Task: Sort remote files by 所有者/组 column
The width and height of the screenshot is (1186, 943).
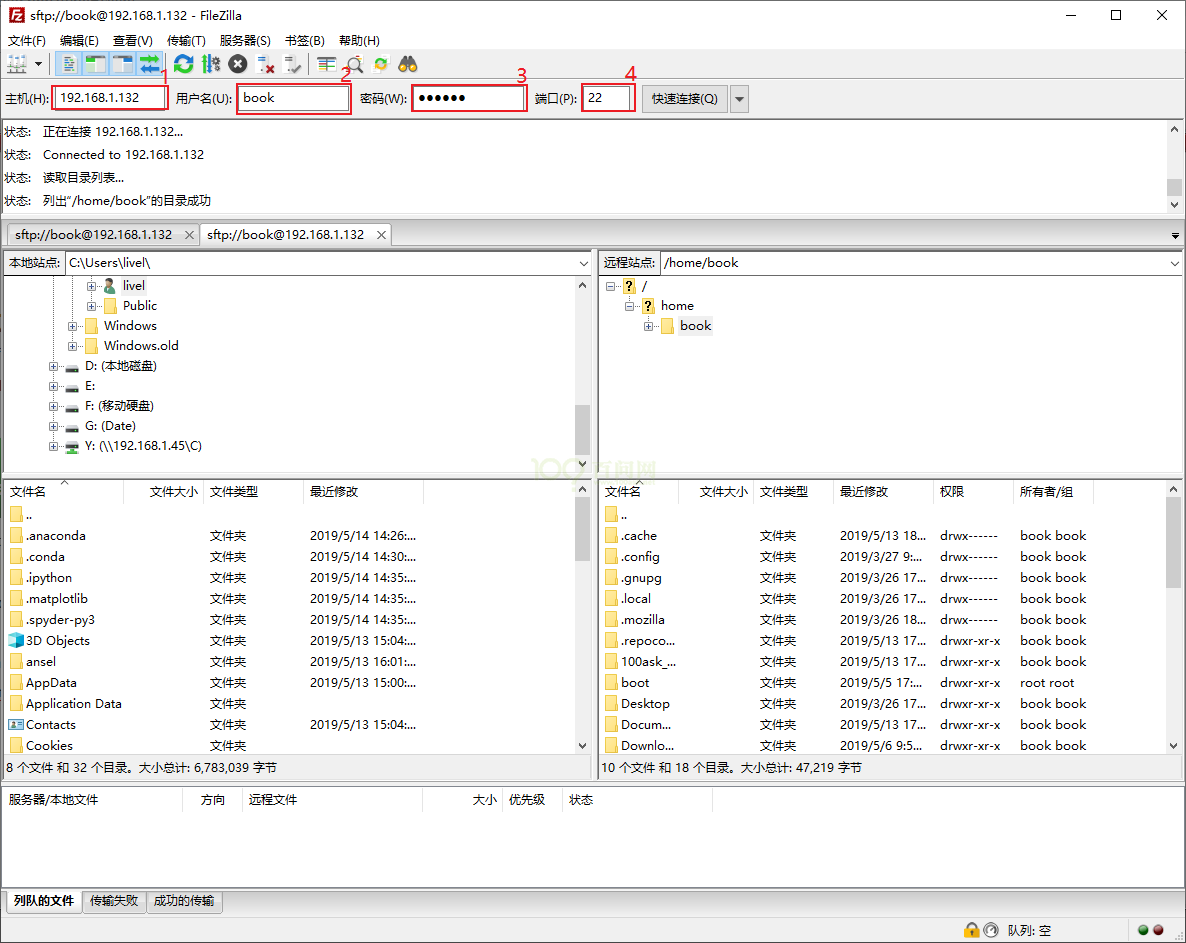Action: [x=1053, y=492]
